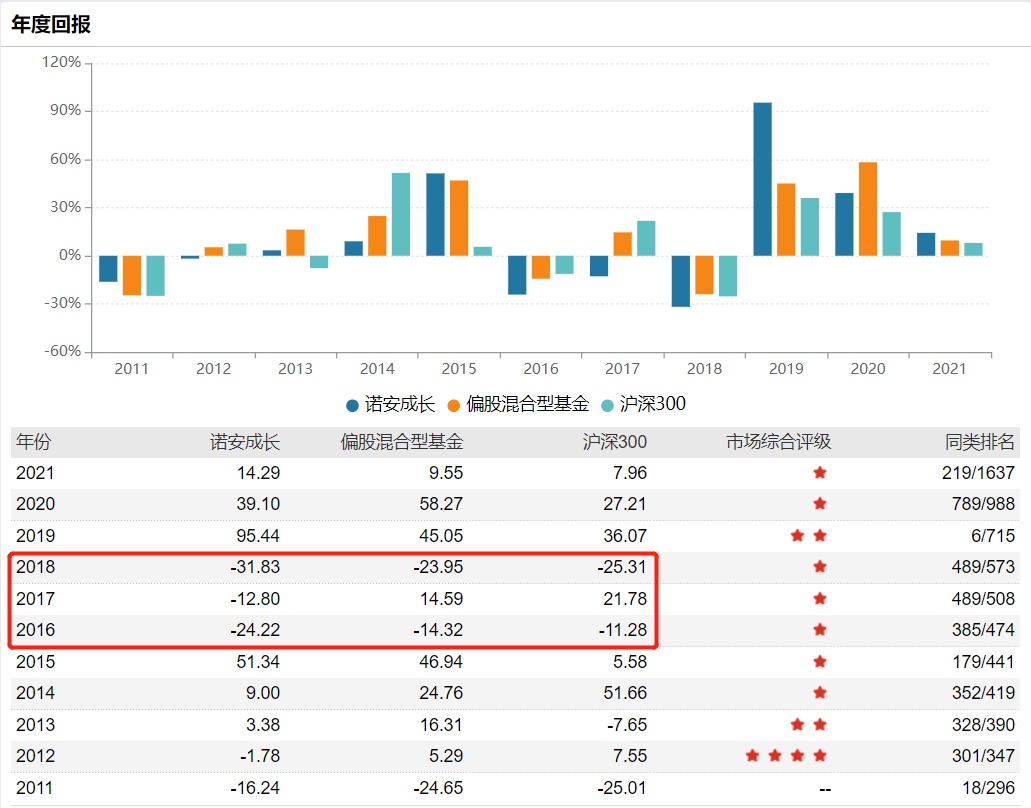Click the 年度回报 section title
This screenshot has width=1031, height=808.
click(x=51, y=24)
